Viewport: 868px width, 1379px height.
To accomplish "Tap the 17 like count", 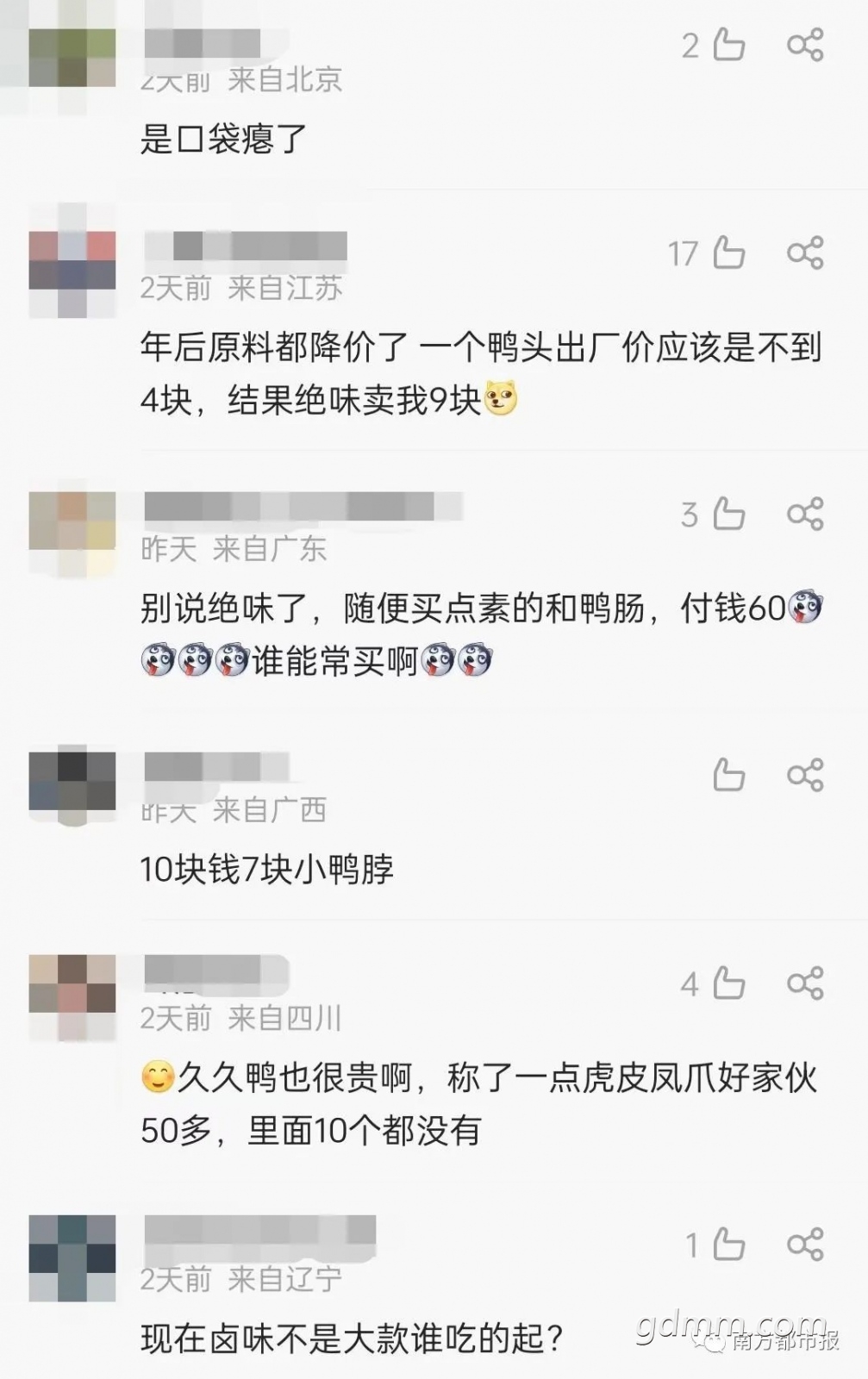I will tap(684, 254).
